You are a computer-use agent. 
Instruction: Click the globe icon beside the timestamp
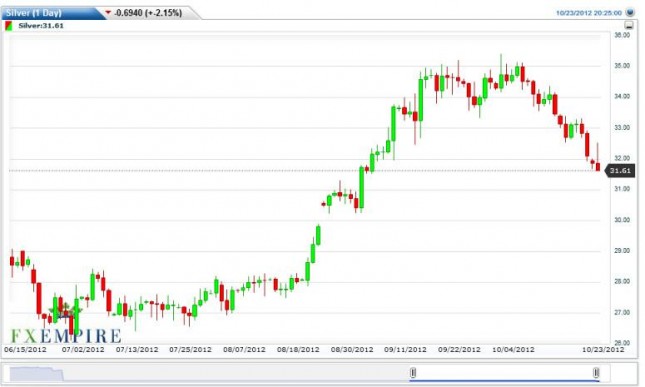point(630,12)
